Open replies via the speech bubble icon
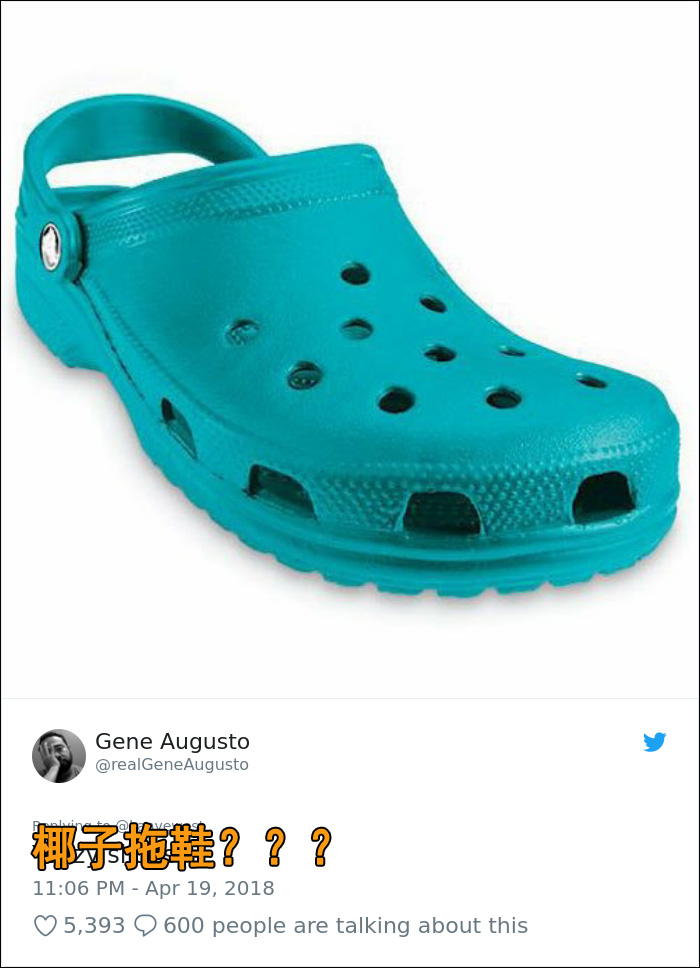This screenshot has width=700, height=968. pos(145,925)
